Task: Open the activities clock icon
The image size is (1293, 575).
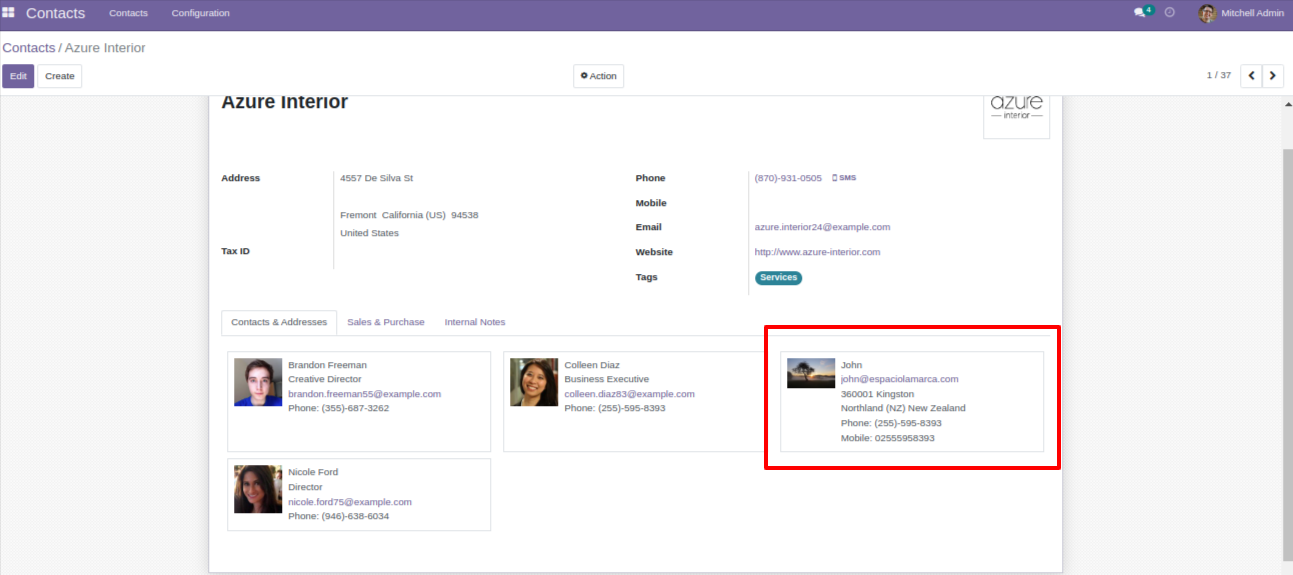Action: coord(1170,13)
